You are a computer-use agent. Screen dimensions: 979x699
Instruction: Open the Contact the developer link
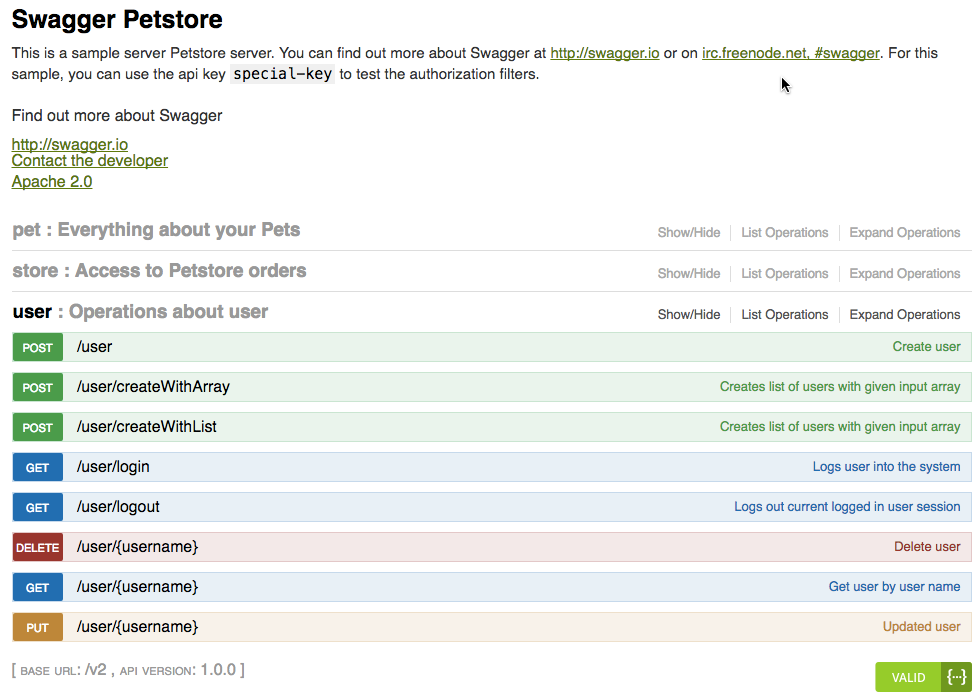[x=90, y=160]
